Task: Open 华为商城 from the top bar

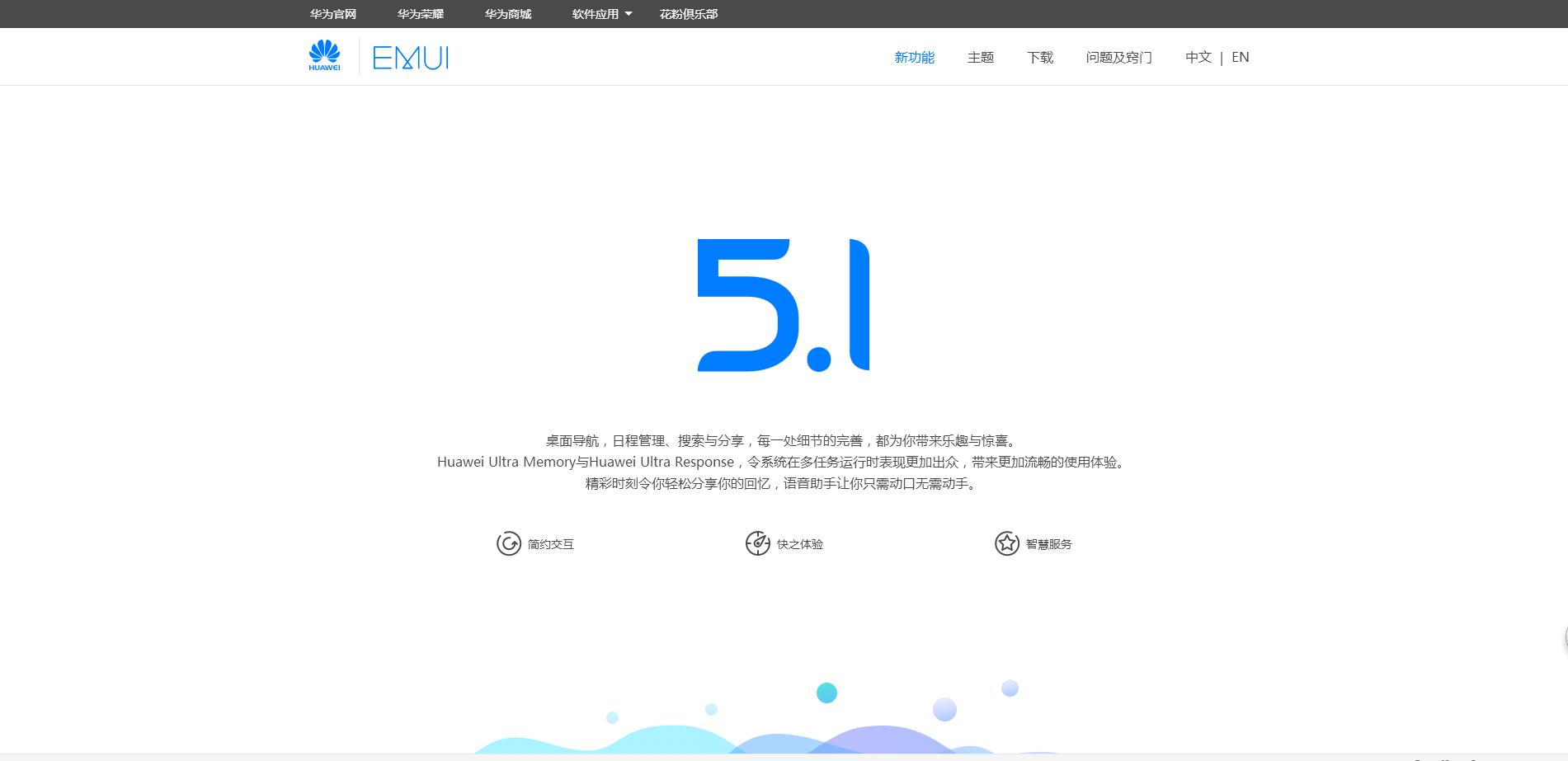Action: coord(507,13)
